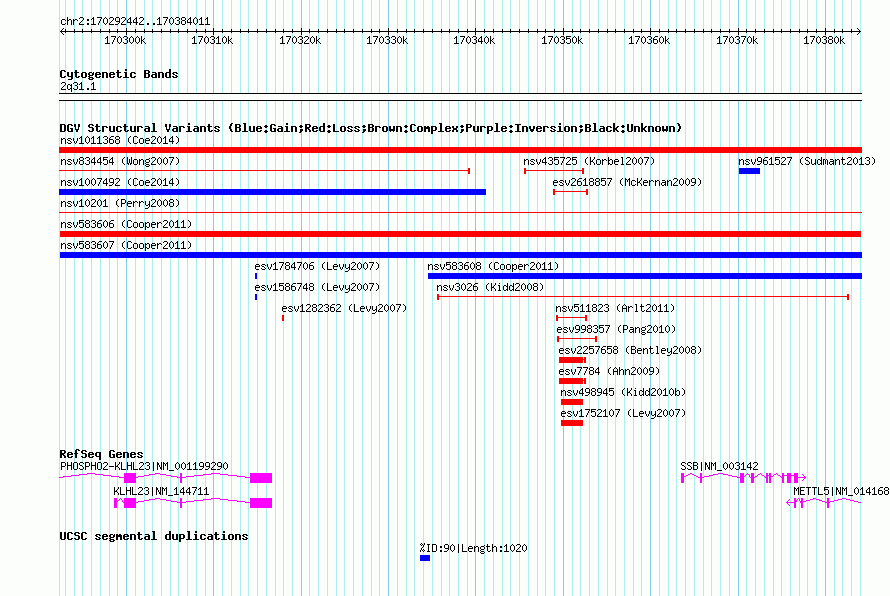Click the 2q31.1 band label
Screen dimensions: 890x596
78,86
